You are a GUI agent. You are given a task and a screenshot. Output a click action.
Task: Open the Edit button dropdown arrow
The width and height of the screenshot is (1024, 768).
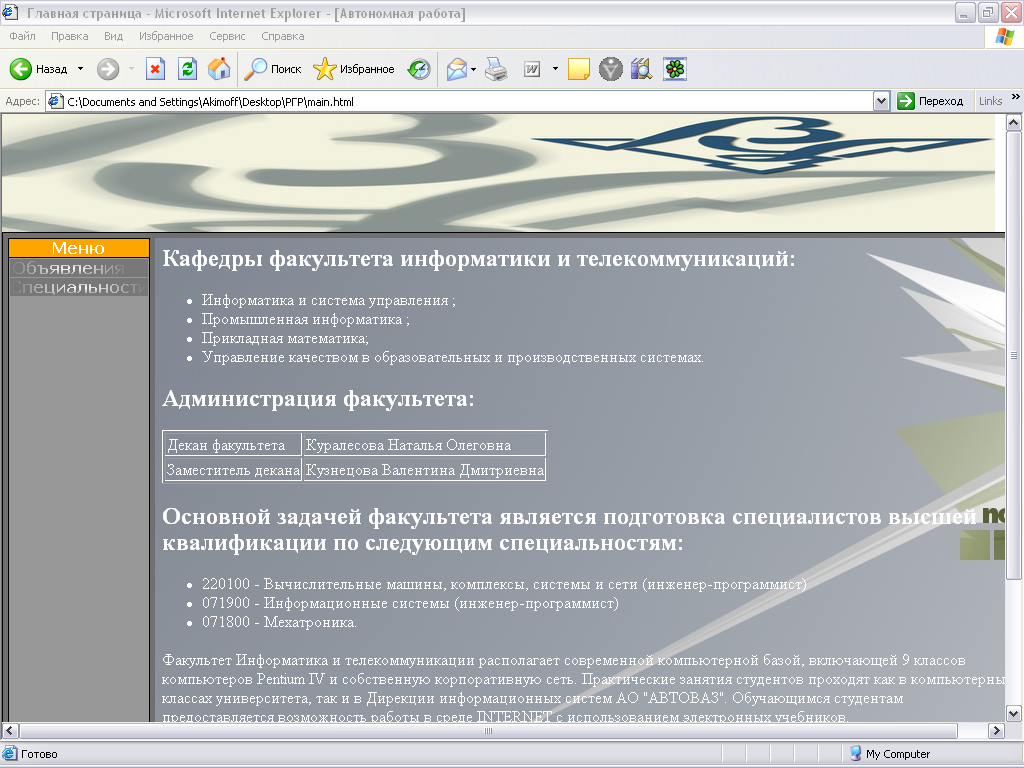pyautogui.click(x=555, y=69)
